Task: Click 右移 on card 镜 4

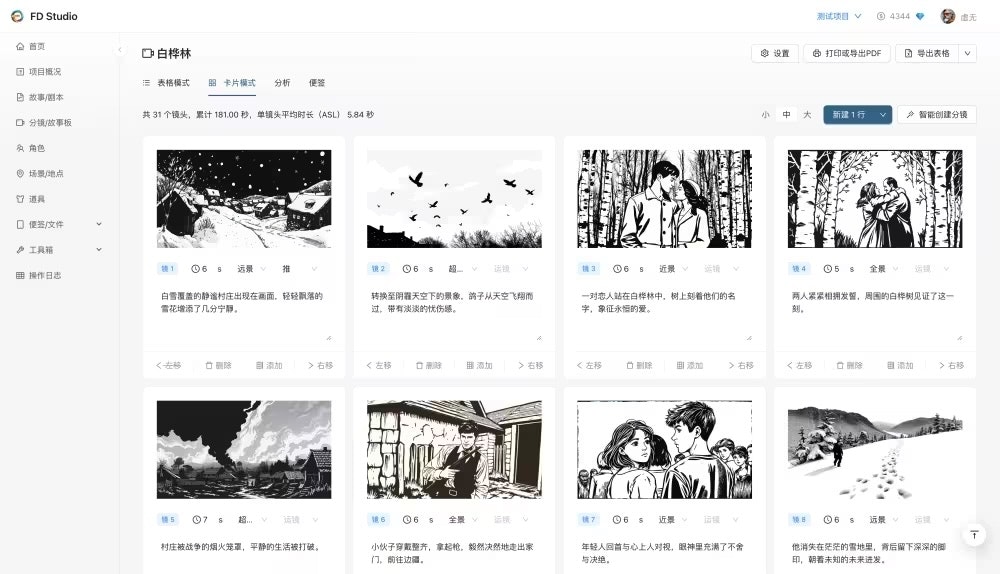Action: pos(952,365)
